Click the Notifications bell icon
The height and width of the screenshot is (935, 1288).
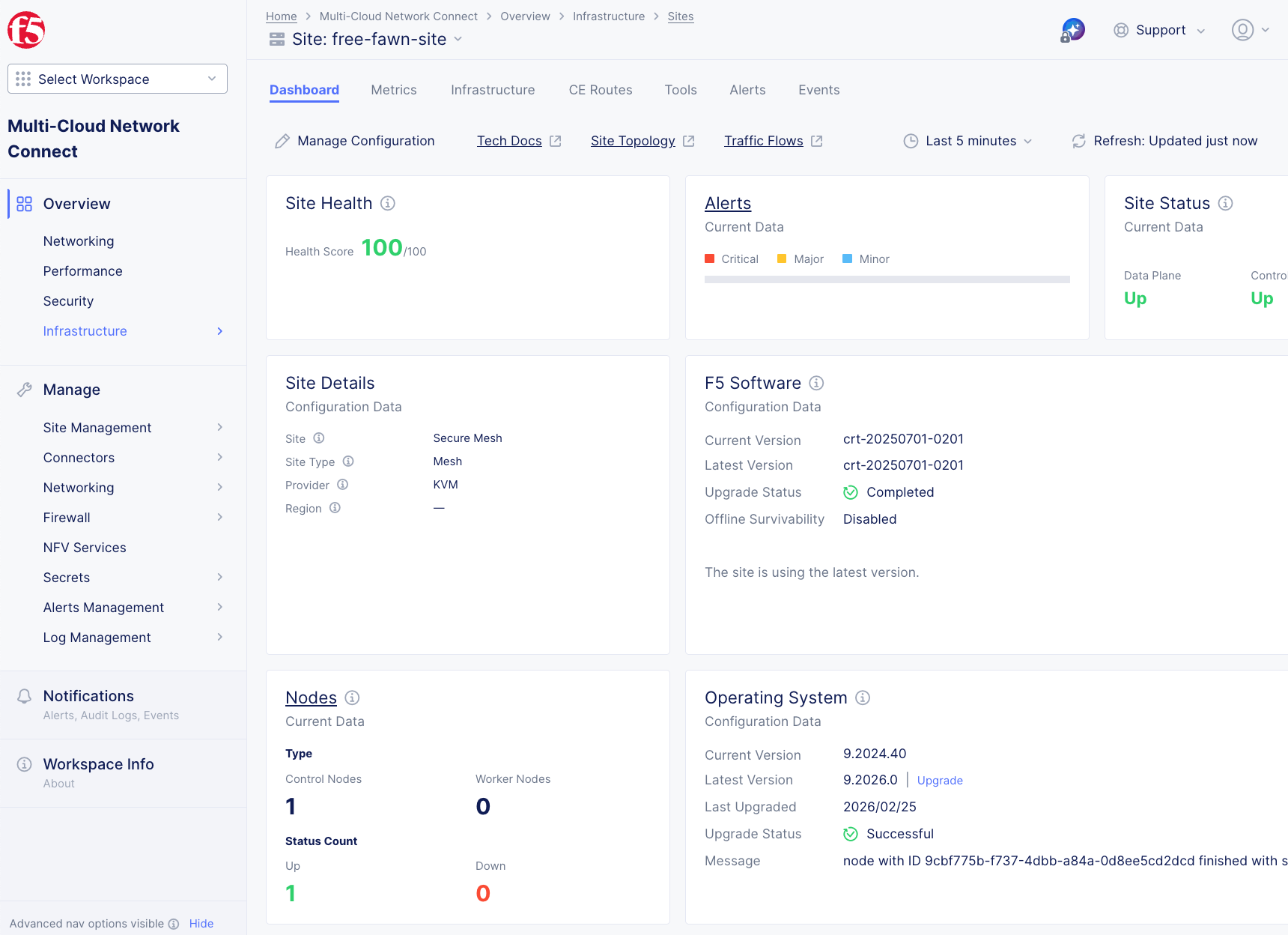click(25, 696)
